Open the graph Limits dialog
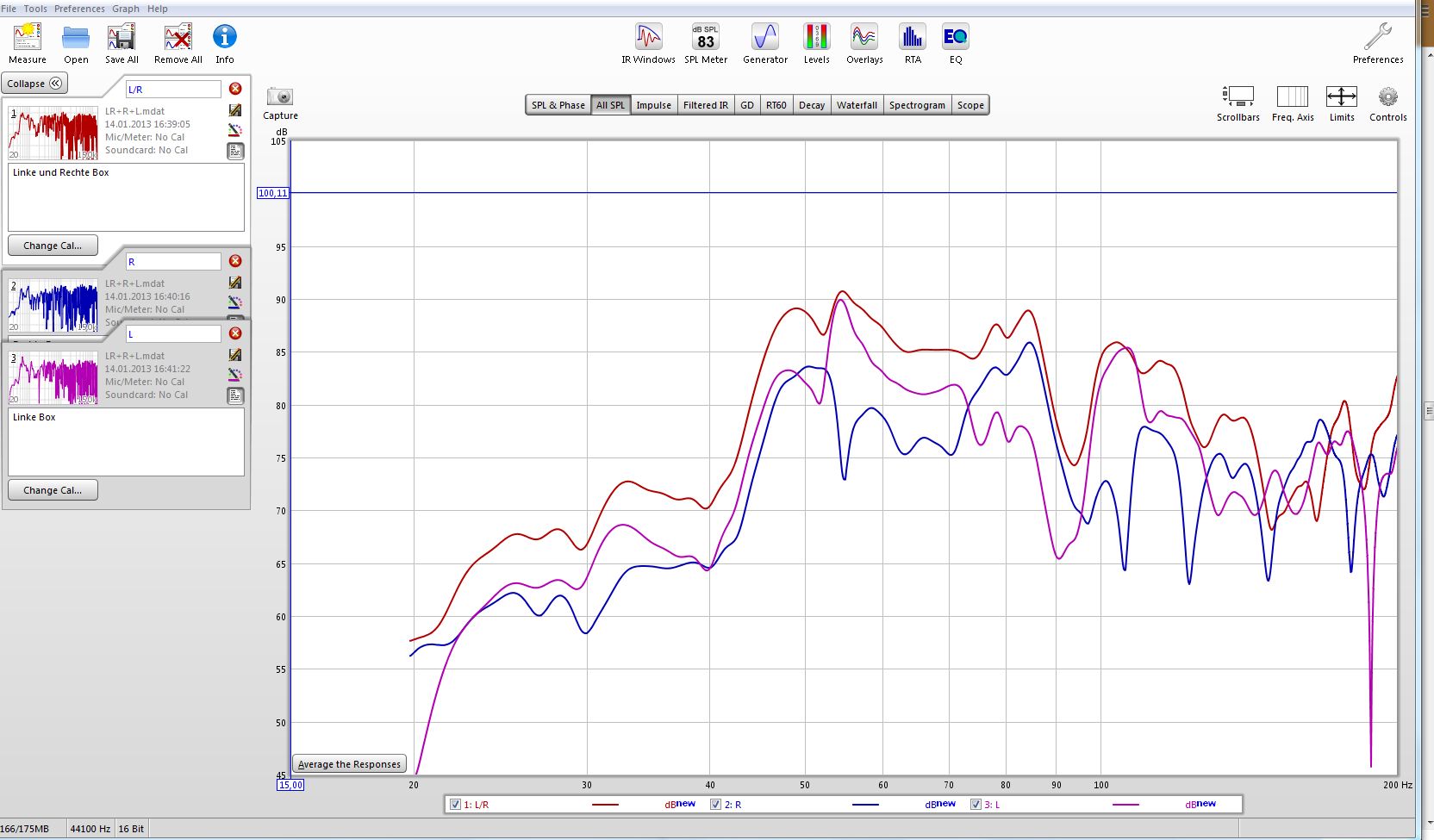The width and height of the screenshot is (1434, 840). [1342, 96]
